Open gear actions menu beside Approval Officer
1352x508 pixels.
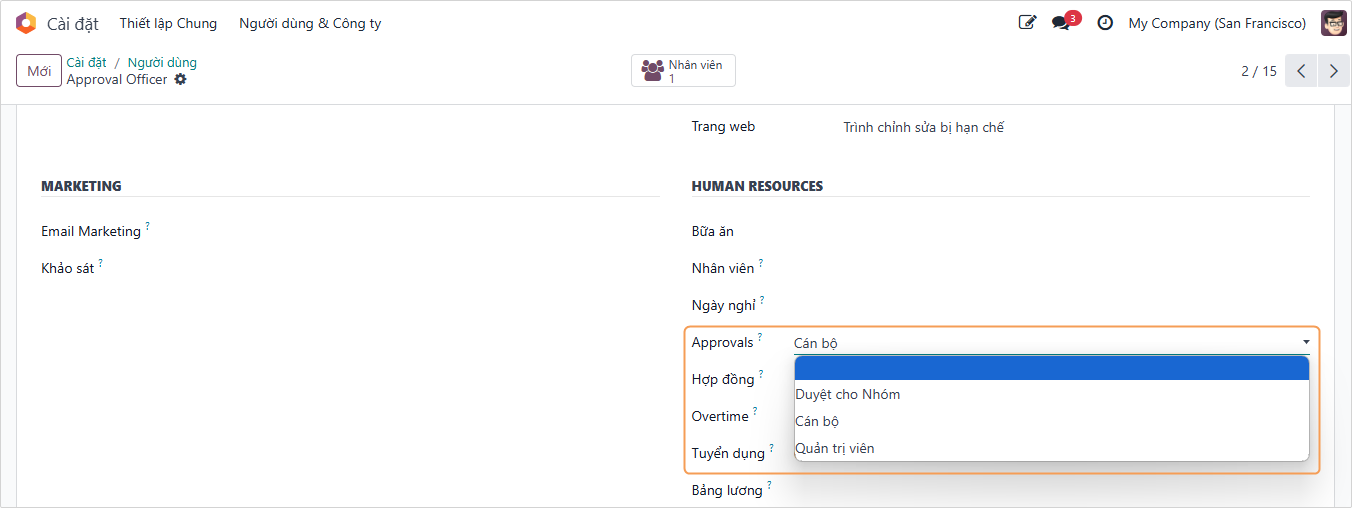[181, 79]
